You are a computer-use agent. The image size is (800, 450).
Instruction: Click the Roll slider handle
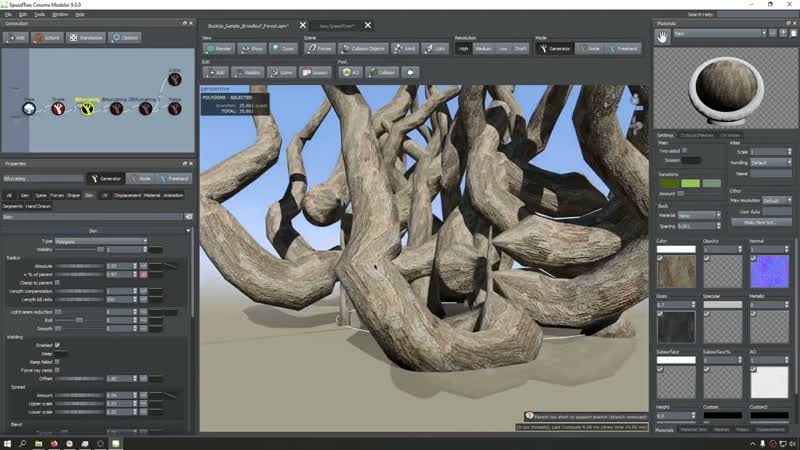(79, 320)
